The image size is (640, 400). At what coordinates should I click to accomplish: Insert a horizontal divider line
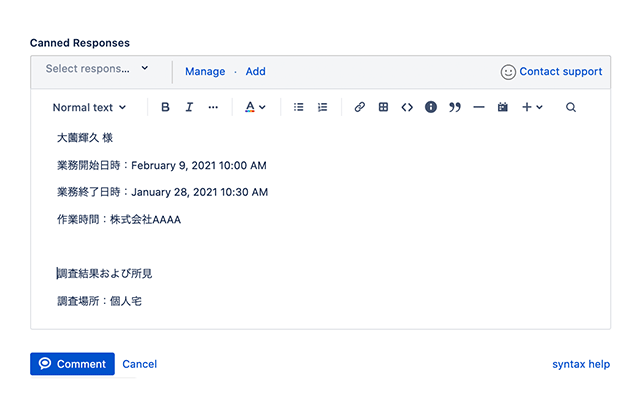479,107
